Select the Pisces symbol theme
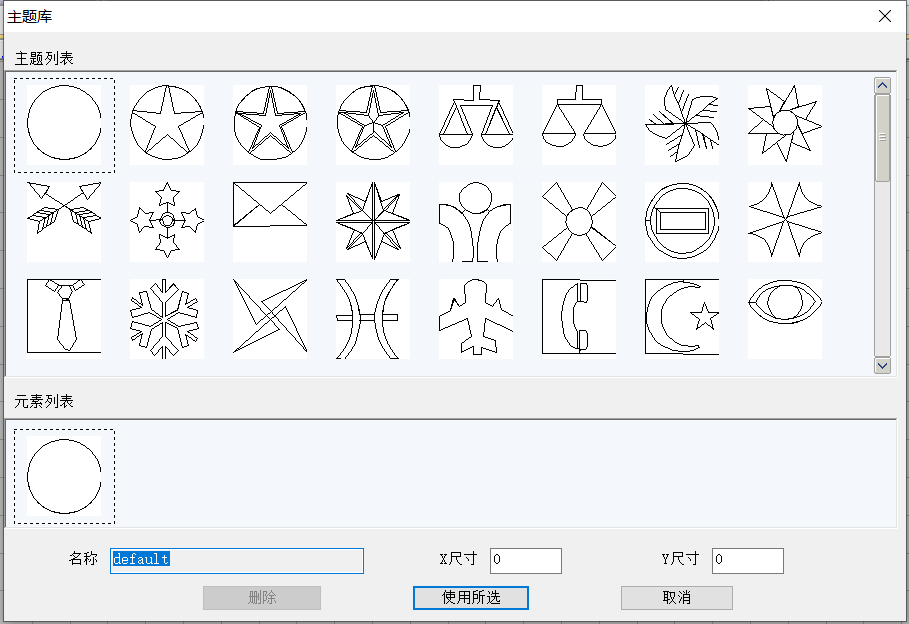Screen dimensions: 909x624 tap(373, 319)
